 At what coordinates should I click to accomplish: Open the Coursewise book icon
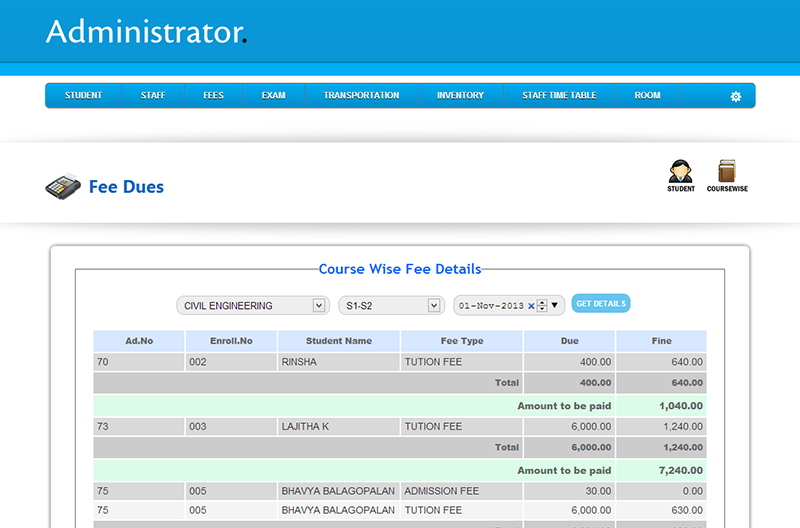click(x=727, y=172)
